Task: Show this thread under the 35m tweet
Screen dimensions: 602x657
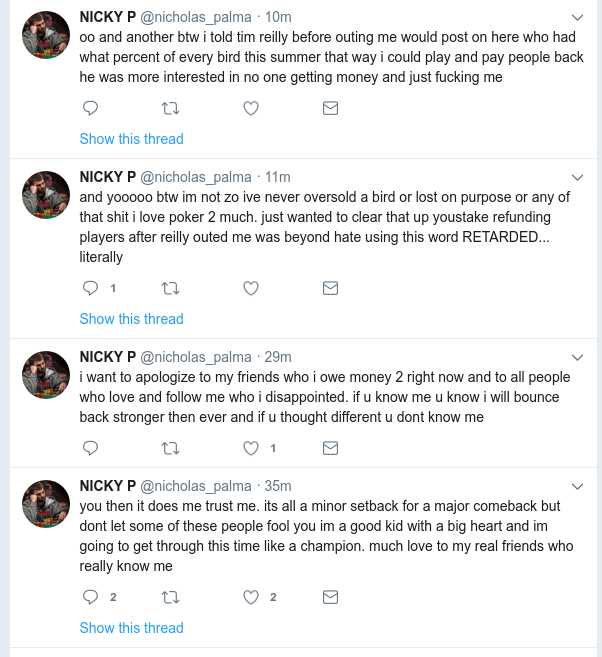Action: pyautogui.click(x=132, y=628)
